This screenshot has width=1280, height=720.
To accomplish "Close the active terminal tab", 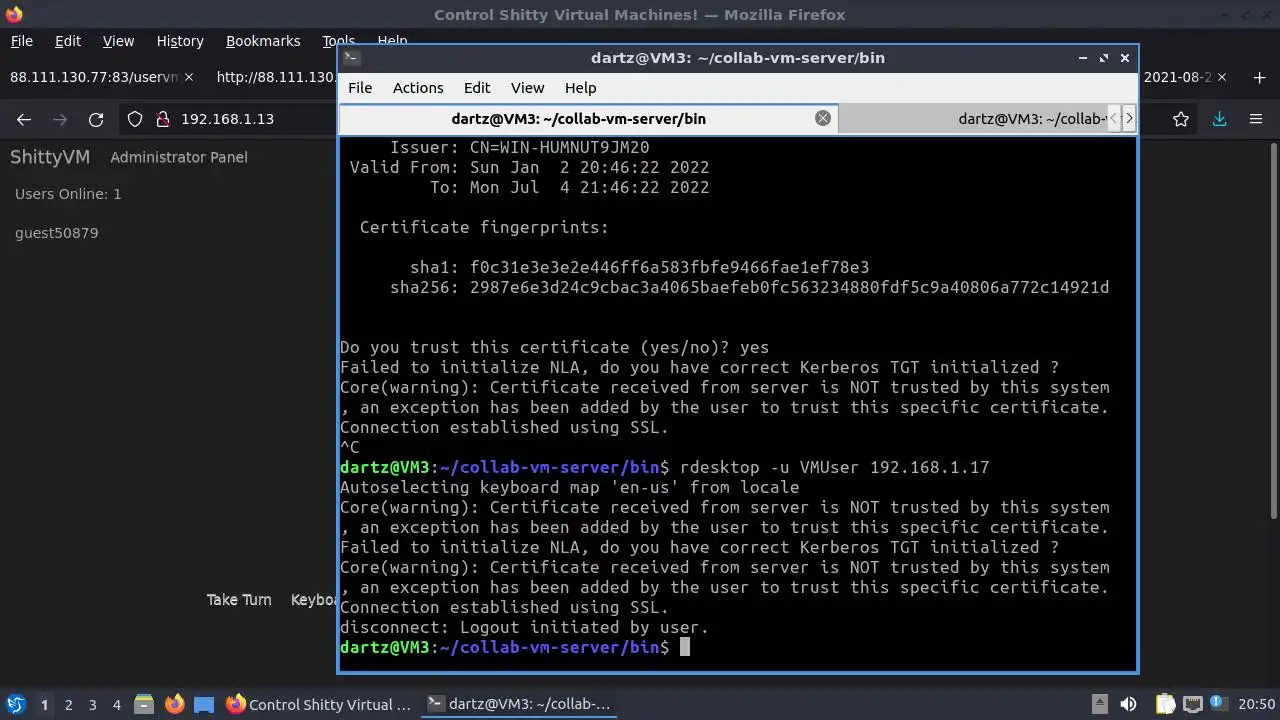I will click(x=823, y=118).
